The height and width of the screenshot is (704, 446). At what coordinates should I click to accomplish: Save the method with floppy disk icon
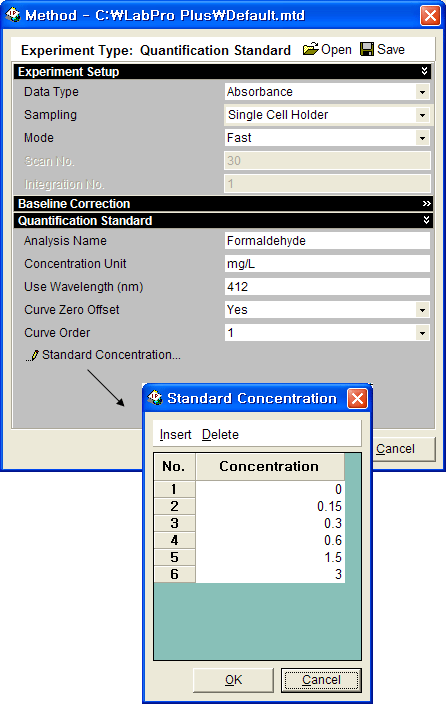click(367, 49)
